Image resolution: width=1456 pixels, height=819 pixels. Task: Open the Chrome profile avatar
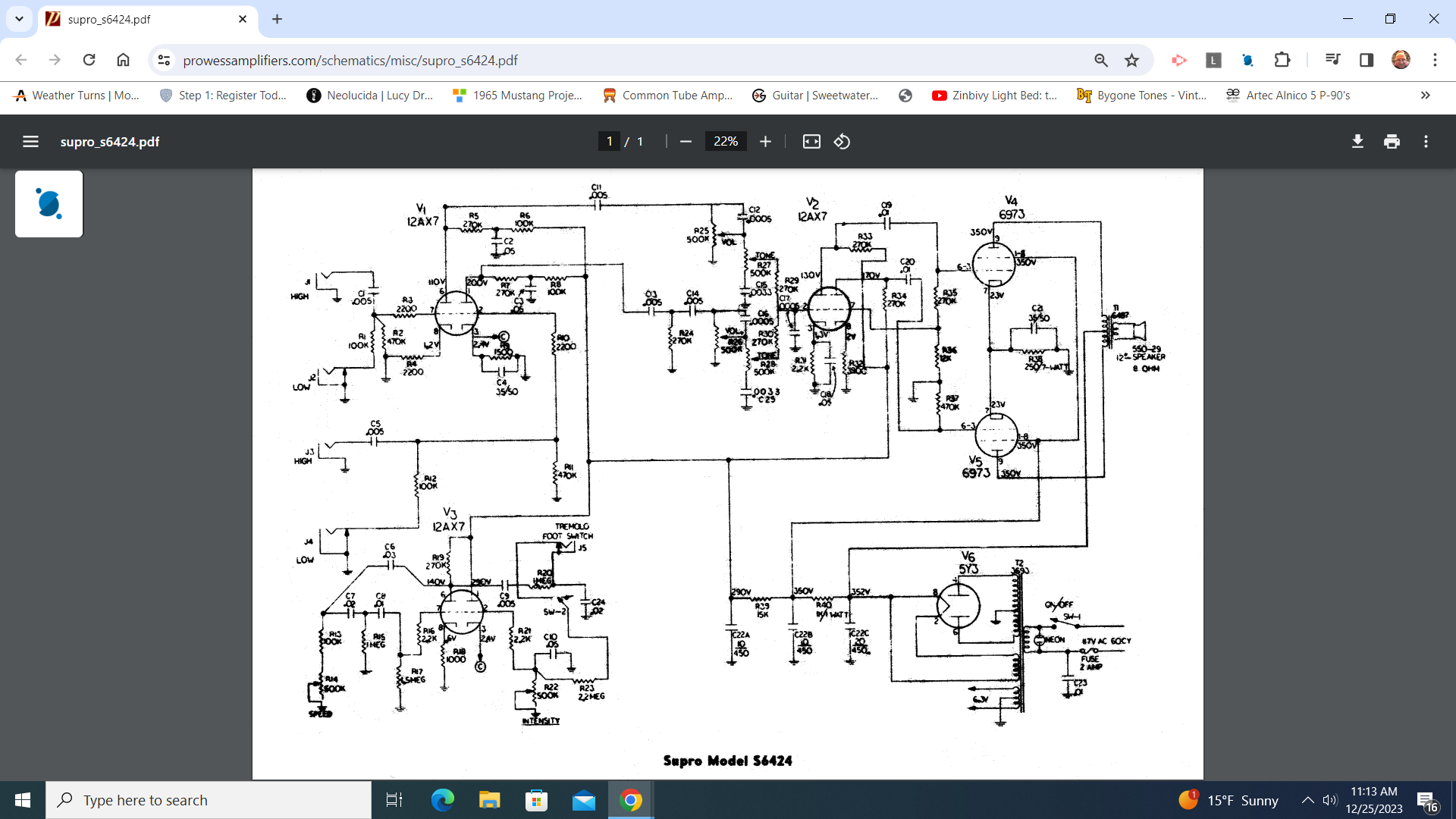1401,60
